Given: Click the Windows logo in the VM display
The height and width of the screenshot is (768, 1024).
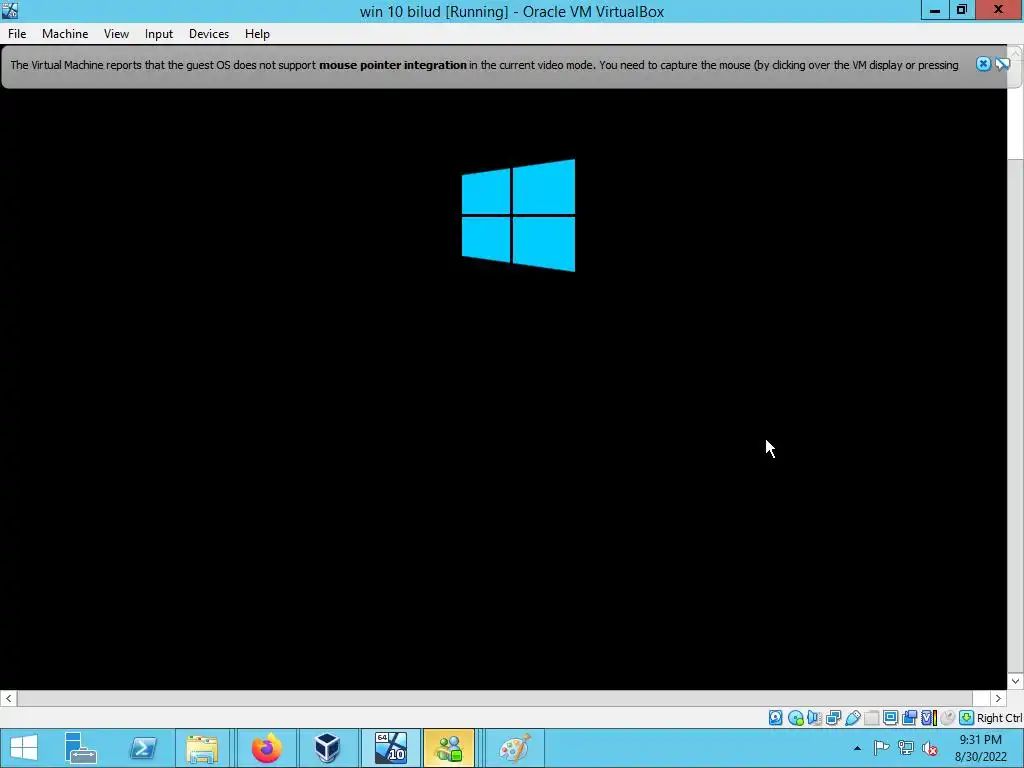Looking at the screenshot, I should coord(519,215).
